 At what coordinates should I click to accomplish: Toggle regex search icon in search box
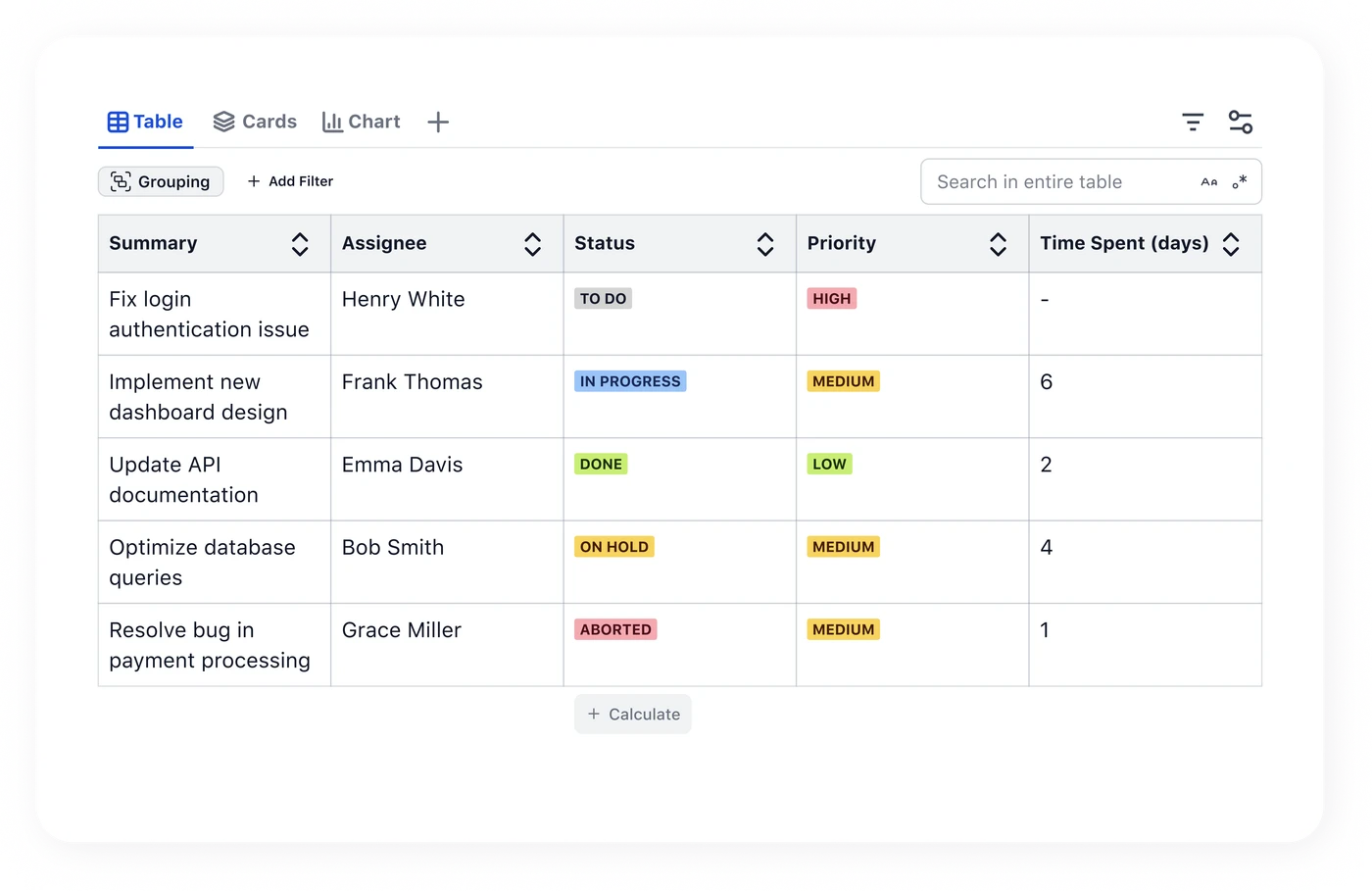pos(1240,182)
